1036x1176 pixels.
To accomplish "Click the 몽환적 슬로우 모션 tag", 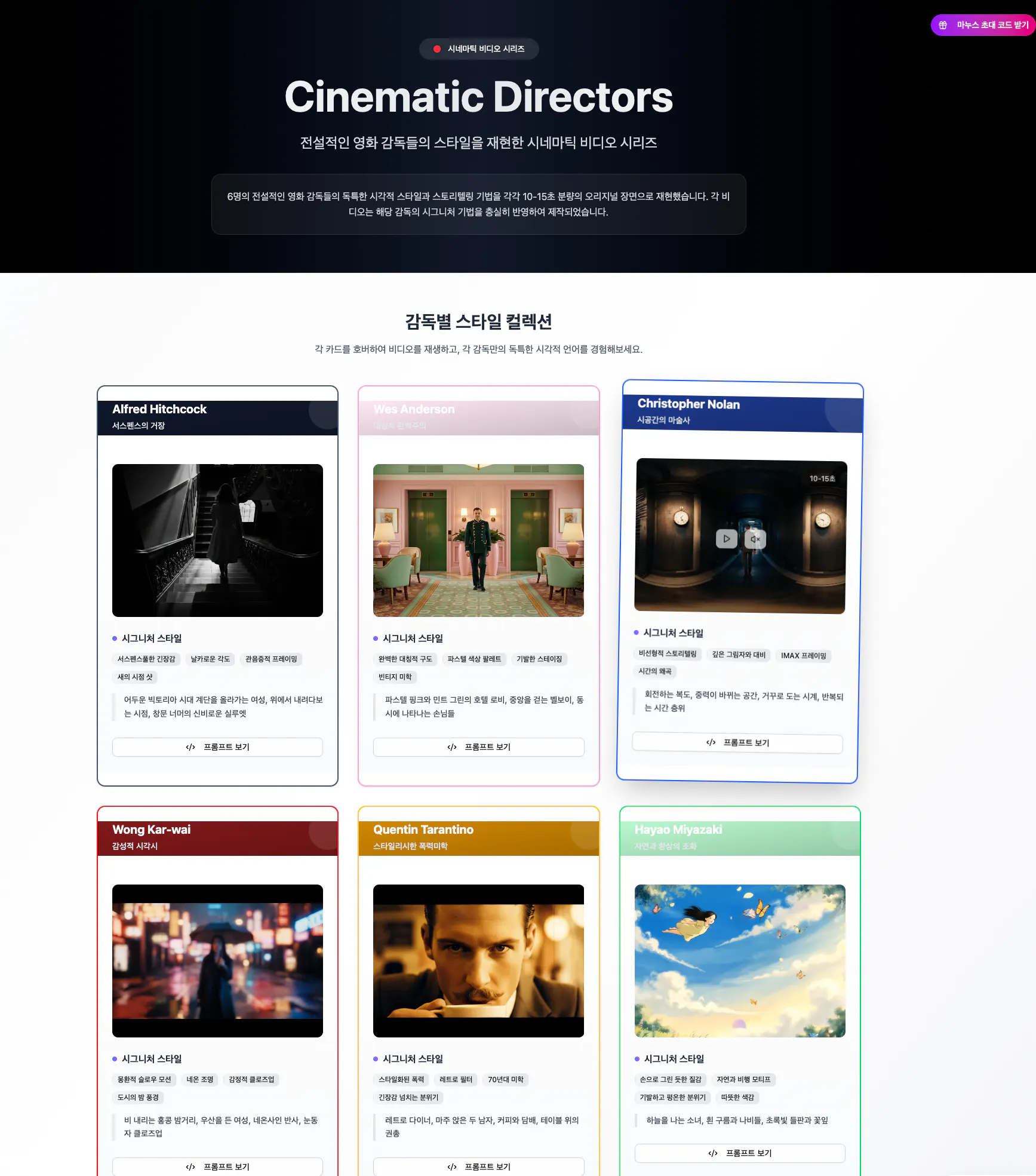I will pyautogui.click(x=144, y=1080).
